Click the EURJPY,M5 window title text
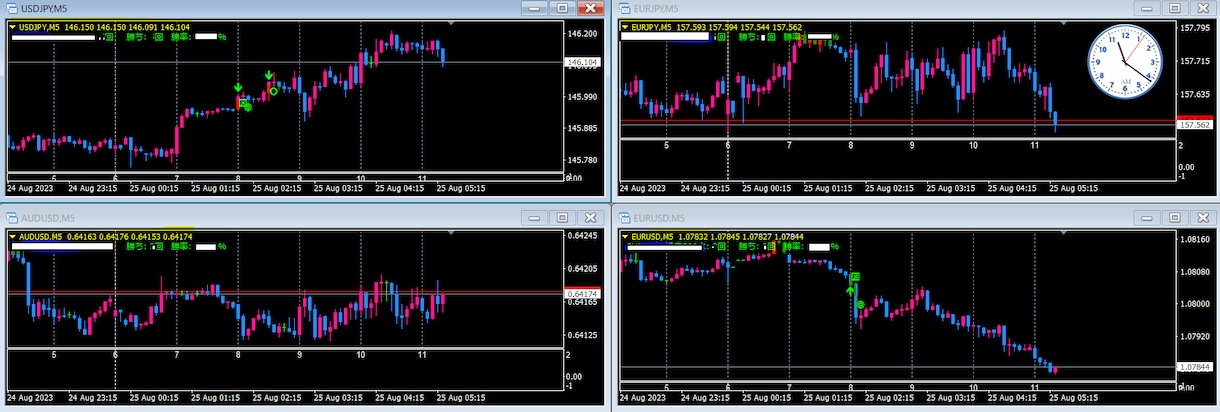 [x=654, y=8]
